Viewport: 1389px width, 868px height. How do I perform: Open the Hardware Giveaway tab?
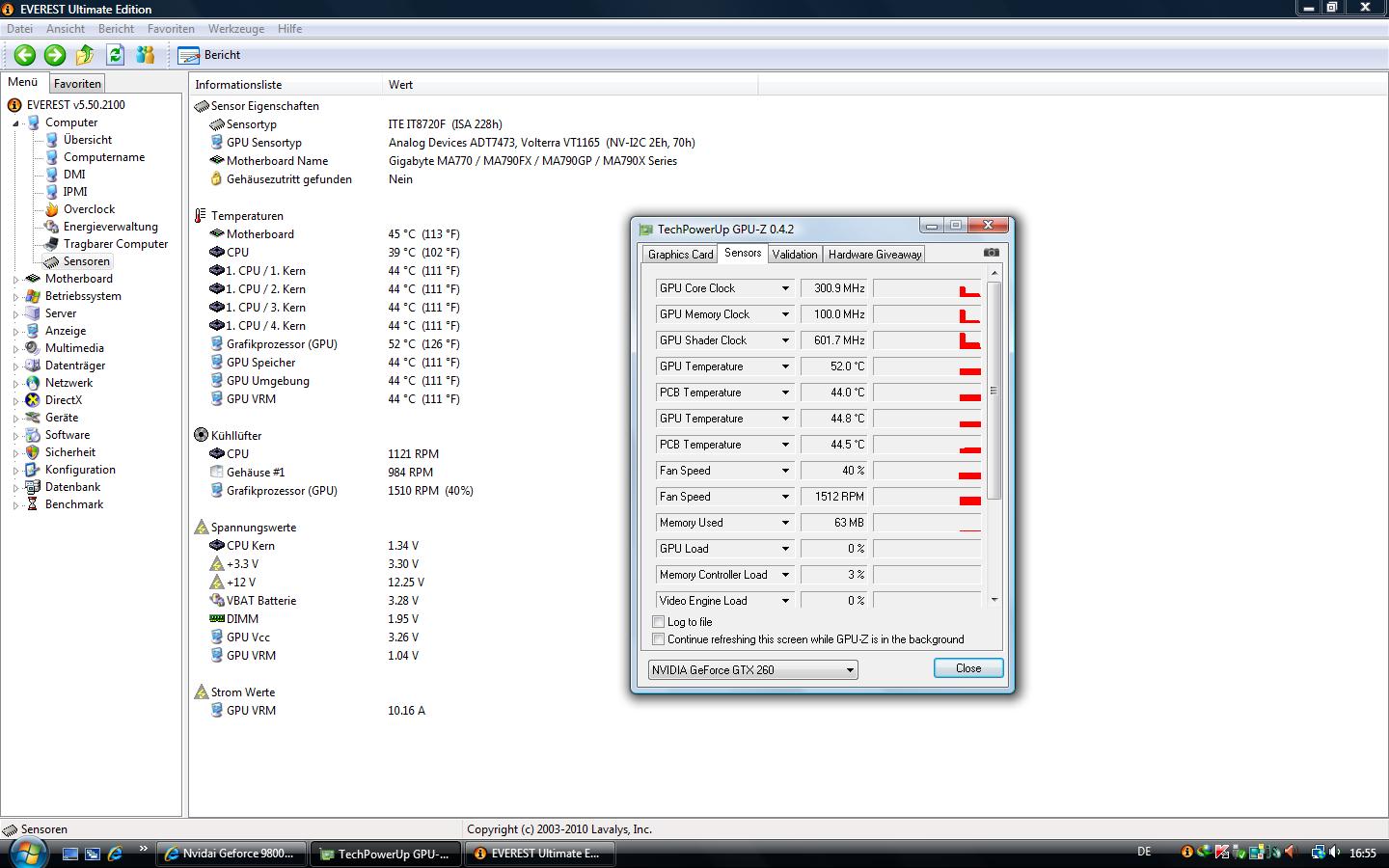coord(874,255)
